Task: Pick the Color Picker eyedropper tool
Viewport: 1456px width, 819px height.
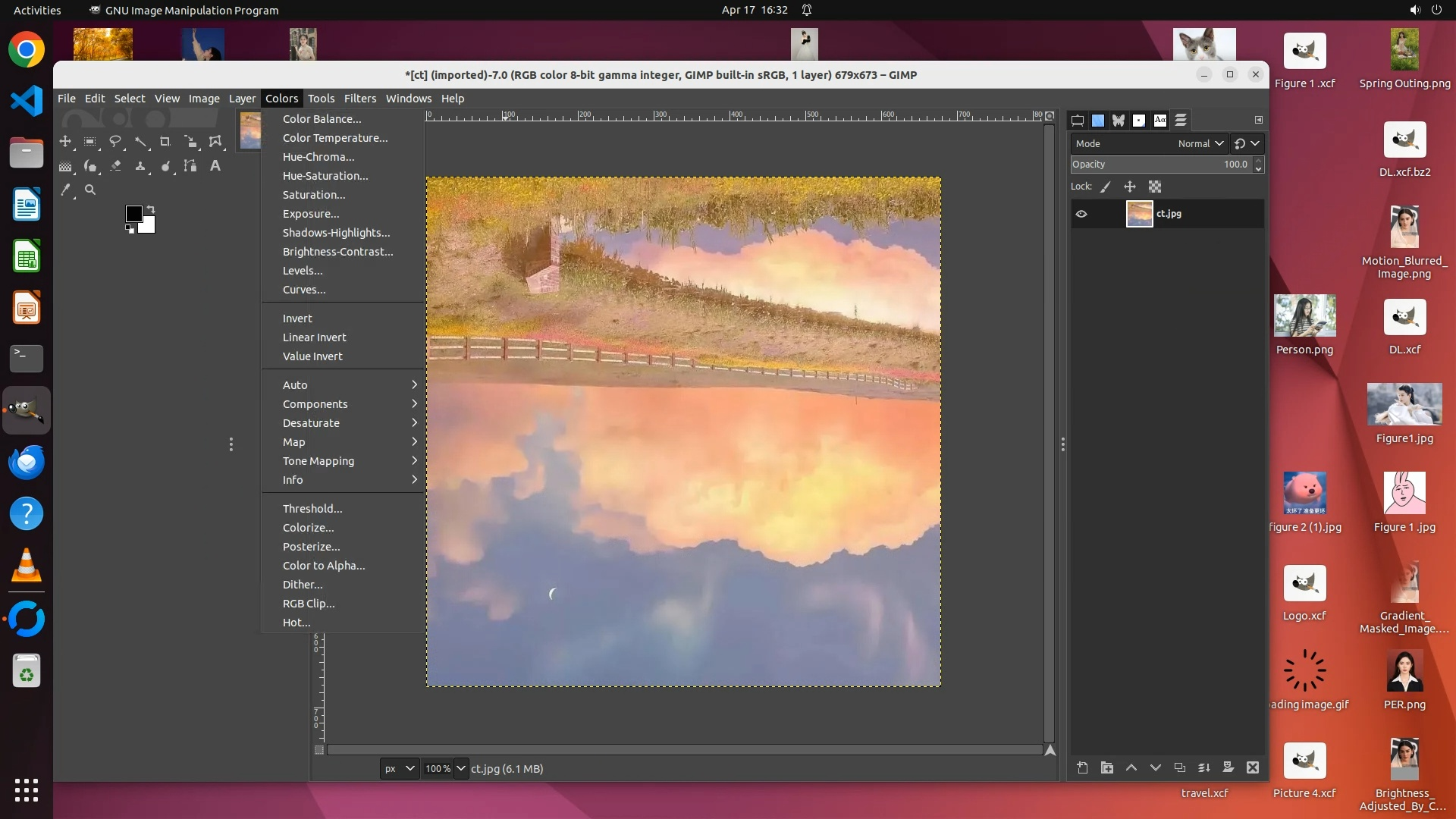Action: 66,190
